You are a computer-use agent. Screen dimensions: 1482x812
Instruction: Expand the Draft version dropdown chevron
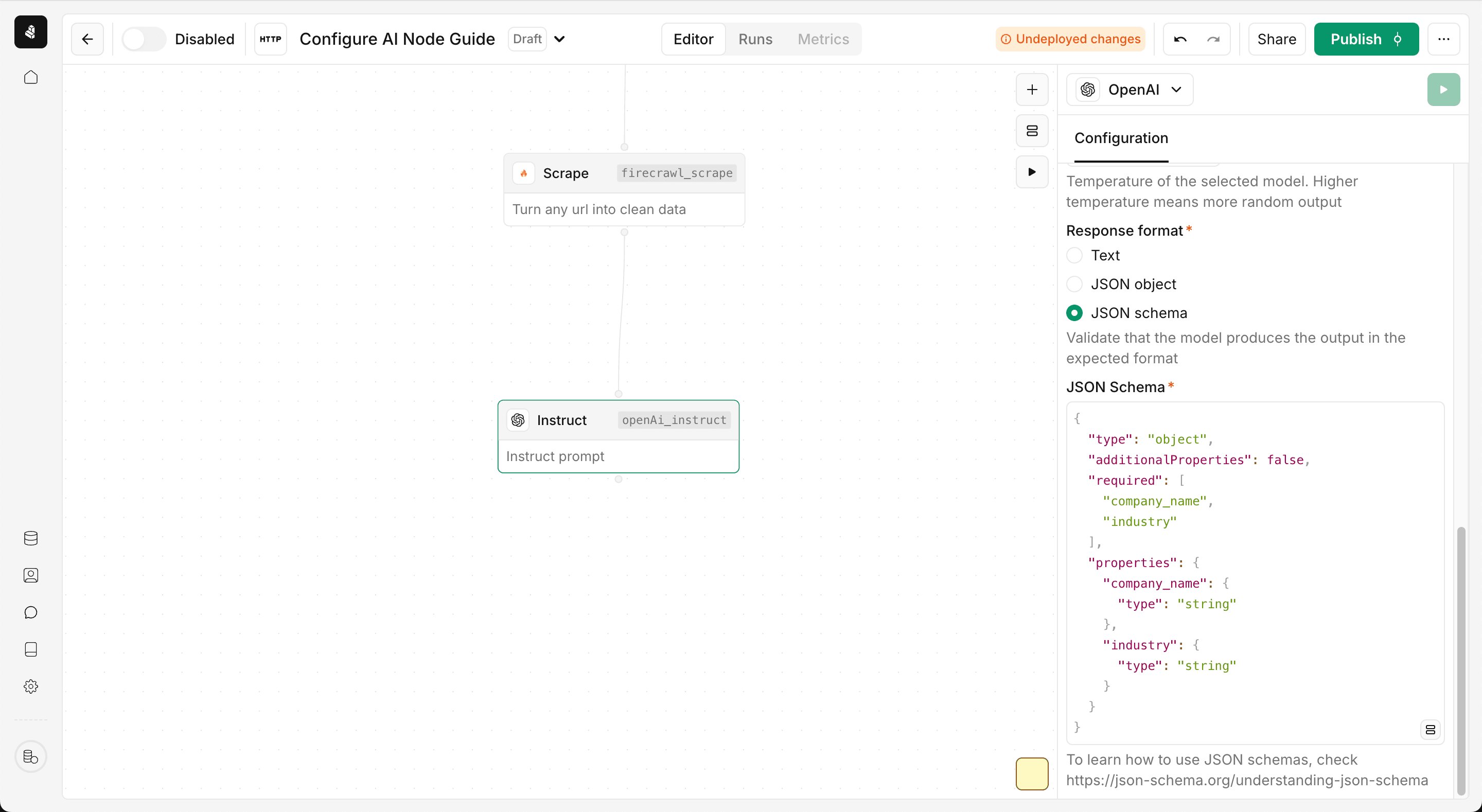click(559, 39)
